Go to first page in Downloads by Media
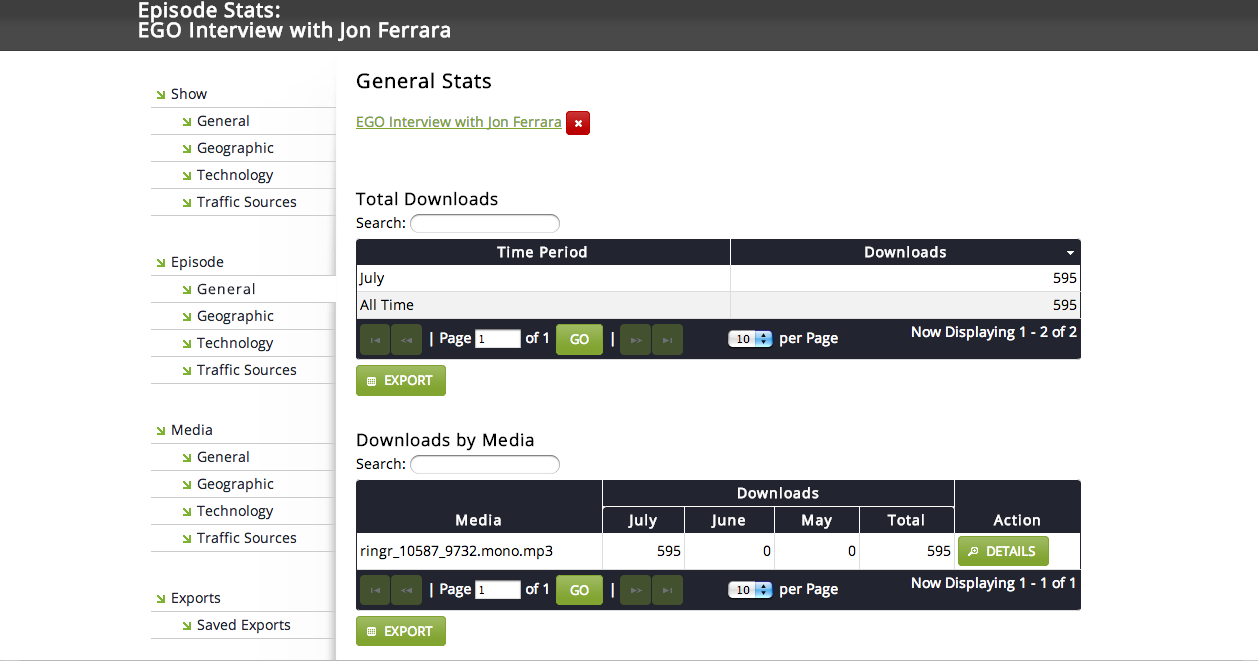This screenshot has height=661, width=1258. point(375,590)
